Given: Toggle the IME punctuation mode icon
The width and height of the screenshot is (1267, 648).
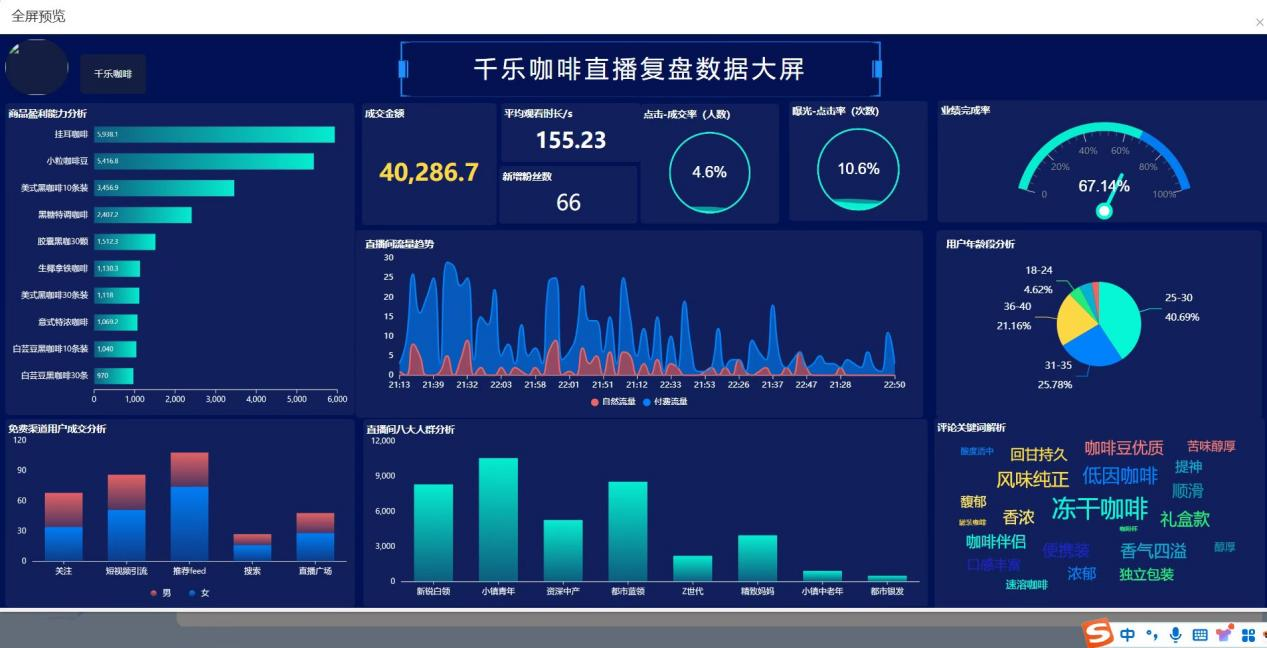Looking at the screenshot, I should pos(1151,634).
